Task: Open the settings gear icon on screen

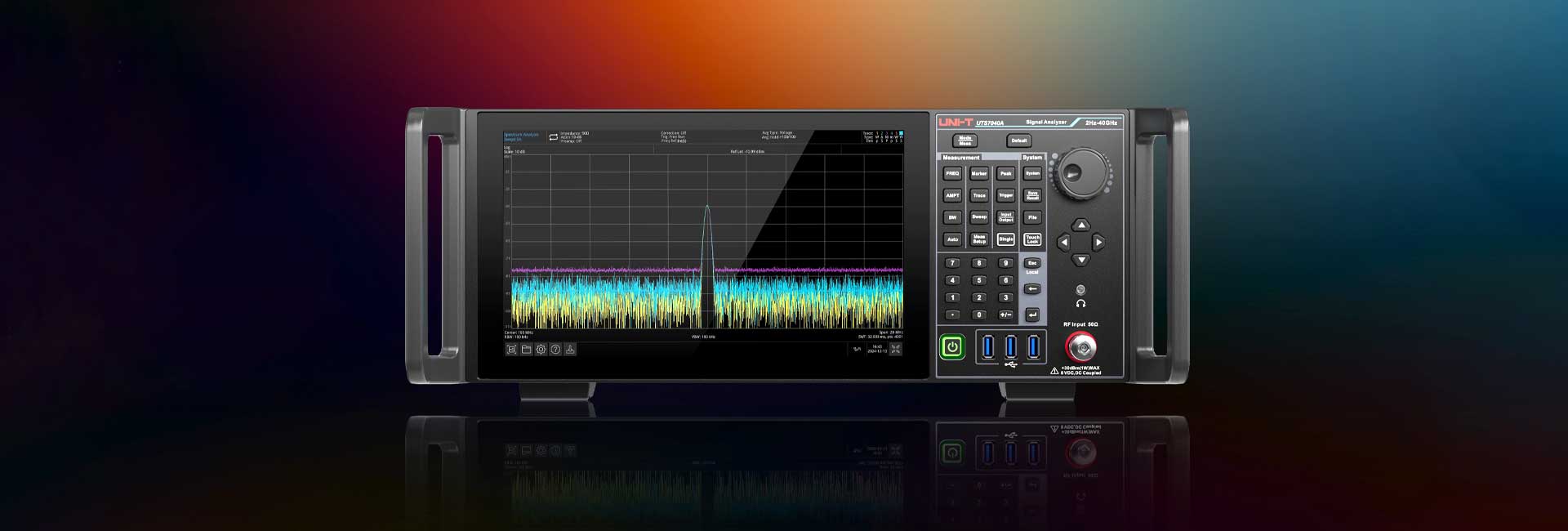Action: pos(541,350)
